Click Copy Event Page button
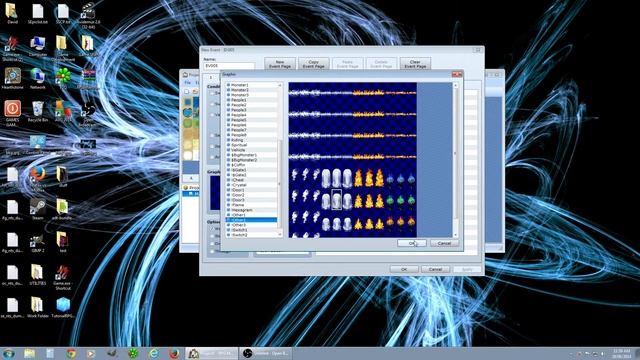 click(x=313, y=64)
